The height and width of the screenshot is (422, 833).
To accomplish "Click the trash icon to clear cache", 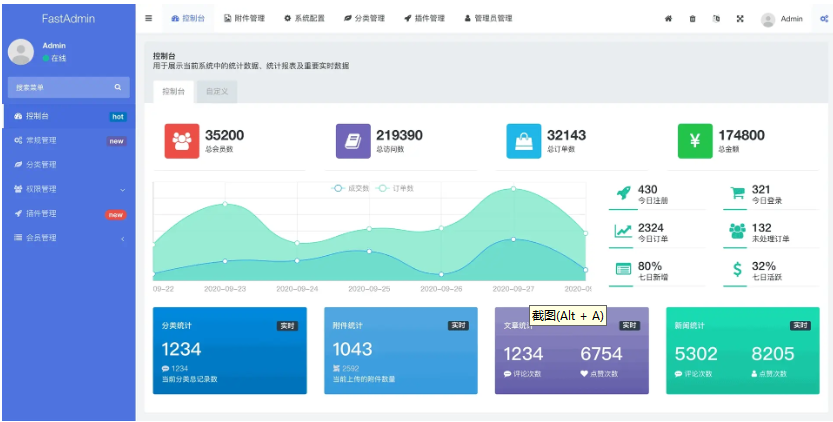I will click(x=692, y=19).
